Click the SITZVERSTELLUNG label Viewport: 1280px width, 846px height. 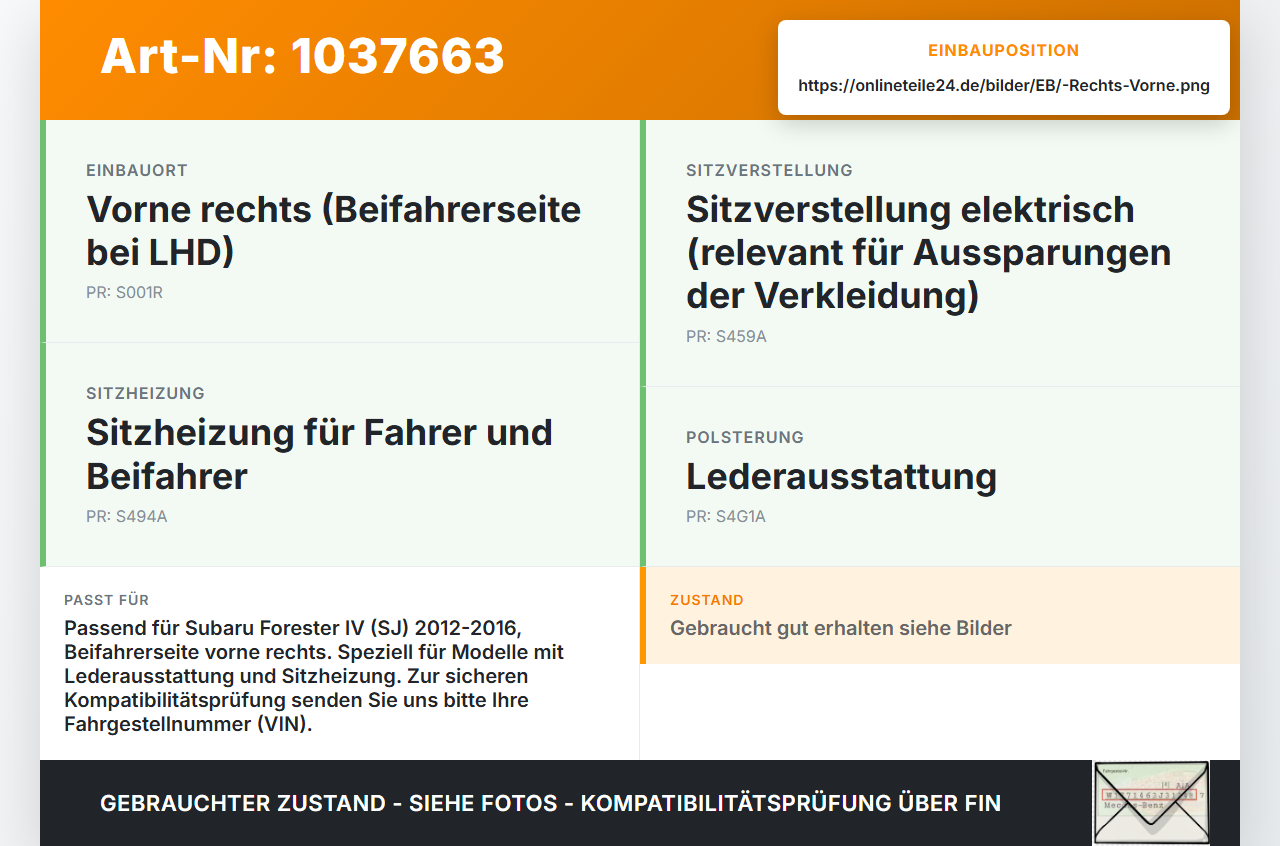point(769,170)
